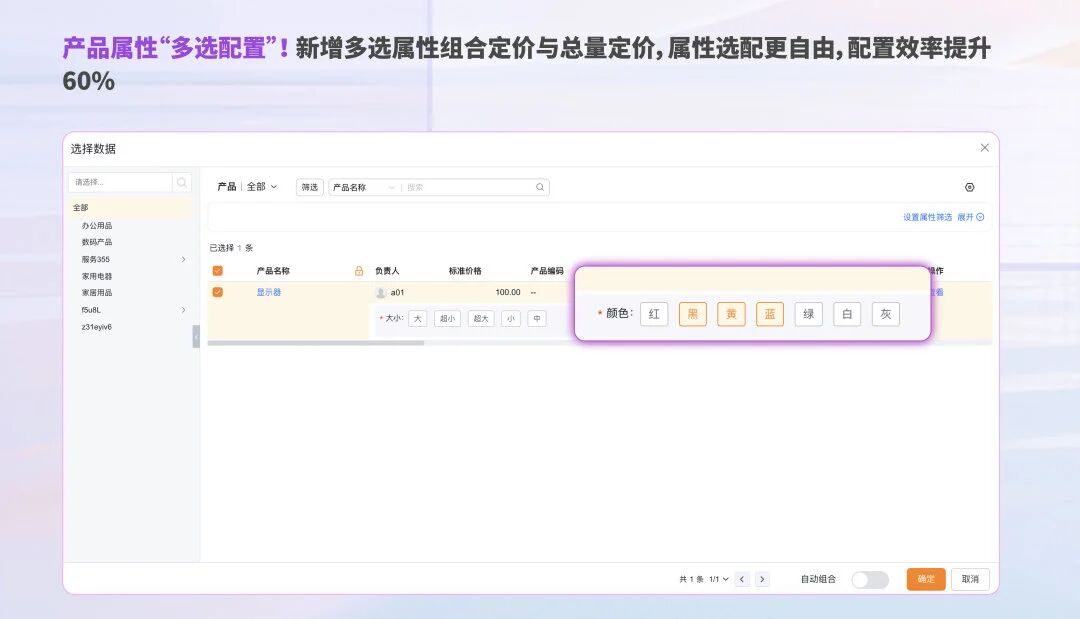Select the 红 color option

coord(654,314)
